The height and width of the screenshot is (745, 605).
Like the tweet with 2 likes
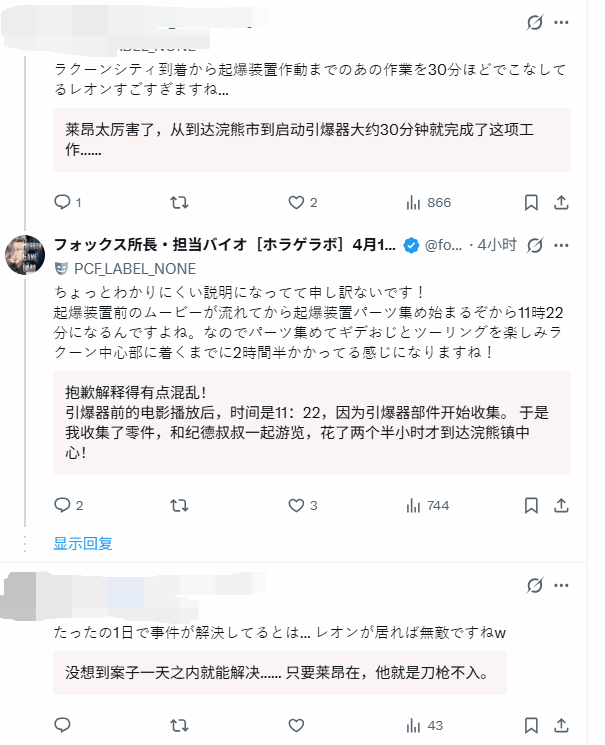[x=296, y=202]
